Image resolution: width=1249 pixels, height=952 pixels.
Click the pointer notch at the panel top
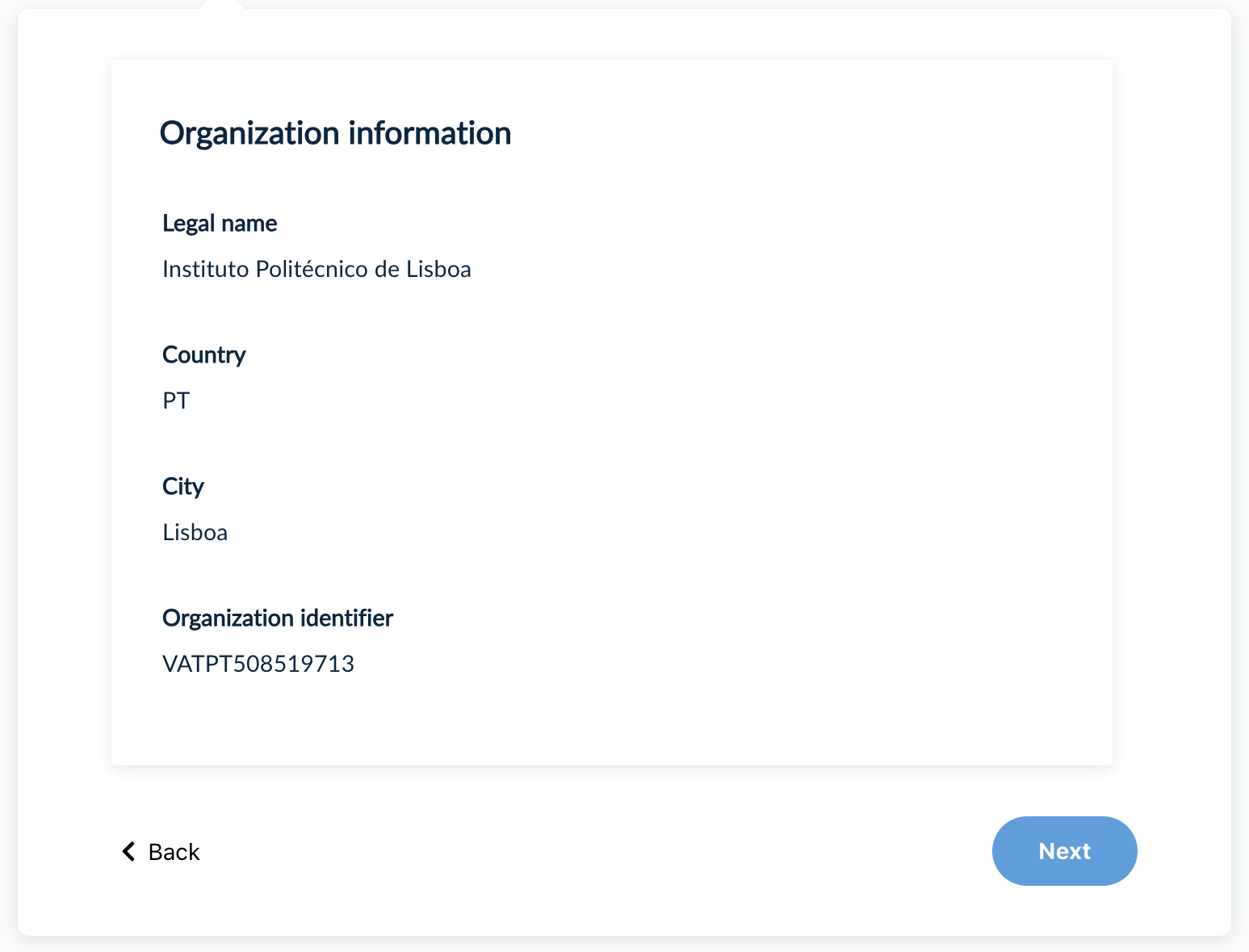pyautogui.click(x=221, y=5)
